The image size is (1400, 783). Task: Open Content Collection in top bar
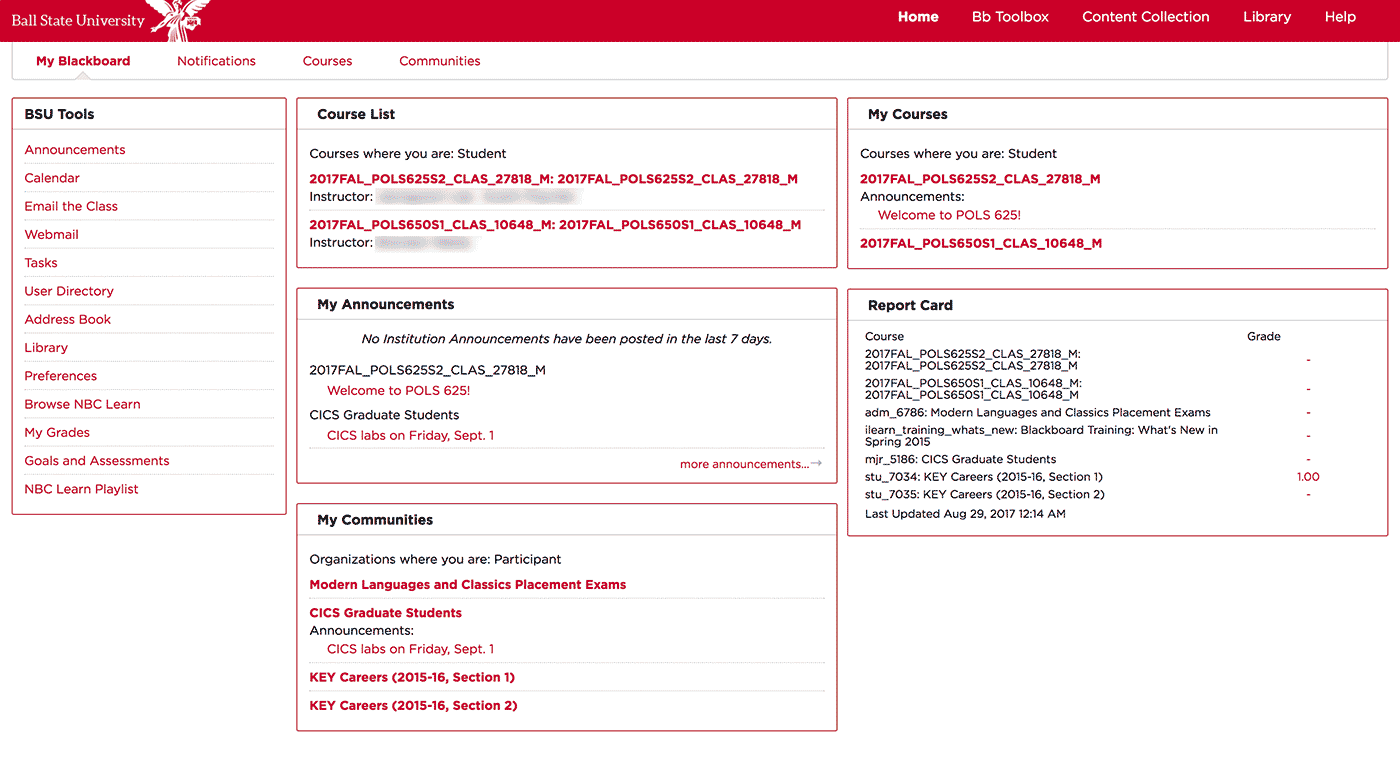pos(1146,17)
